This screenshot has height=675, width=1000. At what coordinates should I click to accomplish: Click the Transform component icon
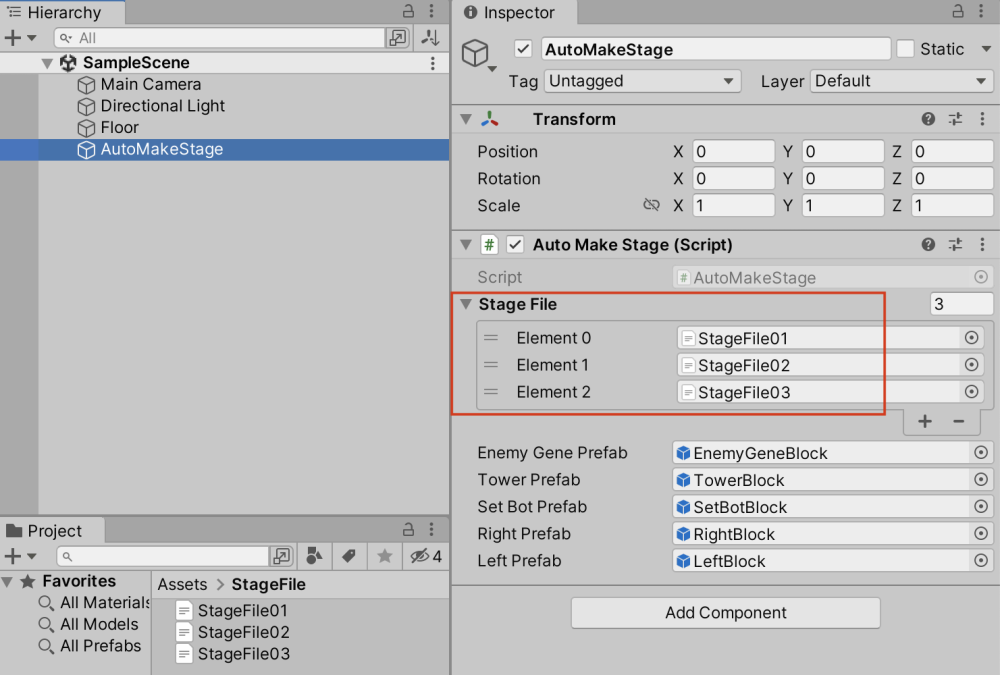[489, 119]
